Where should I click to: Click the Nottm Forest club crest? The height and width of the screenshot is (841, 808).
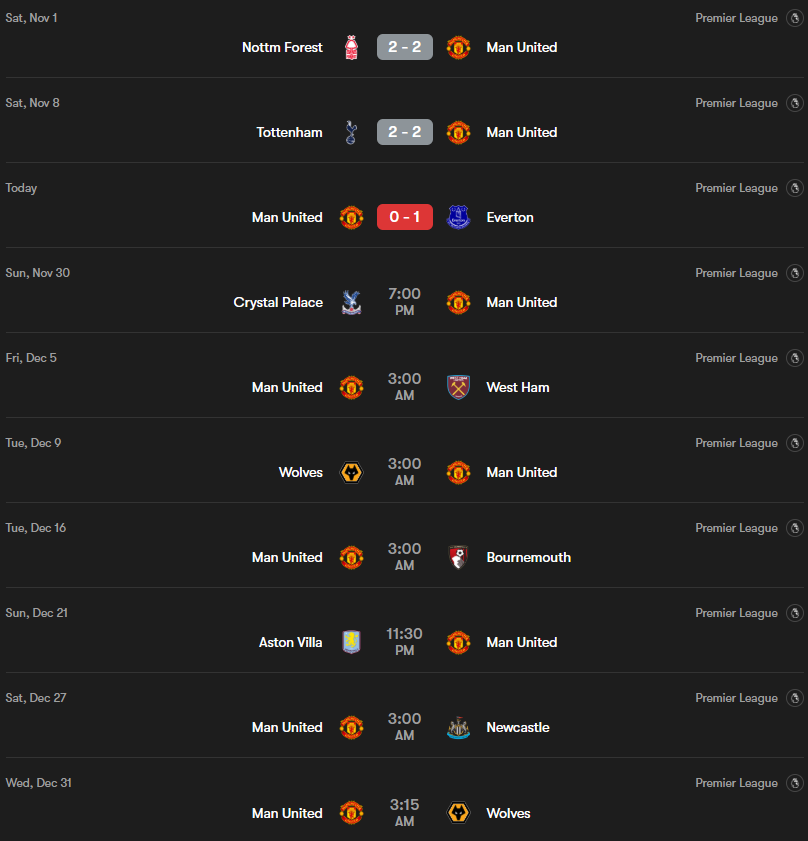click(351, 47)
